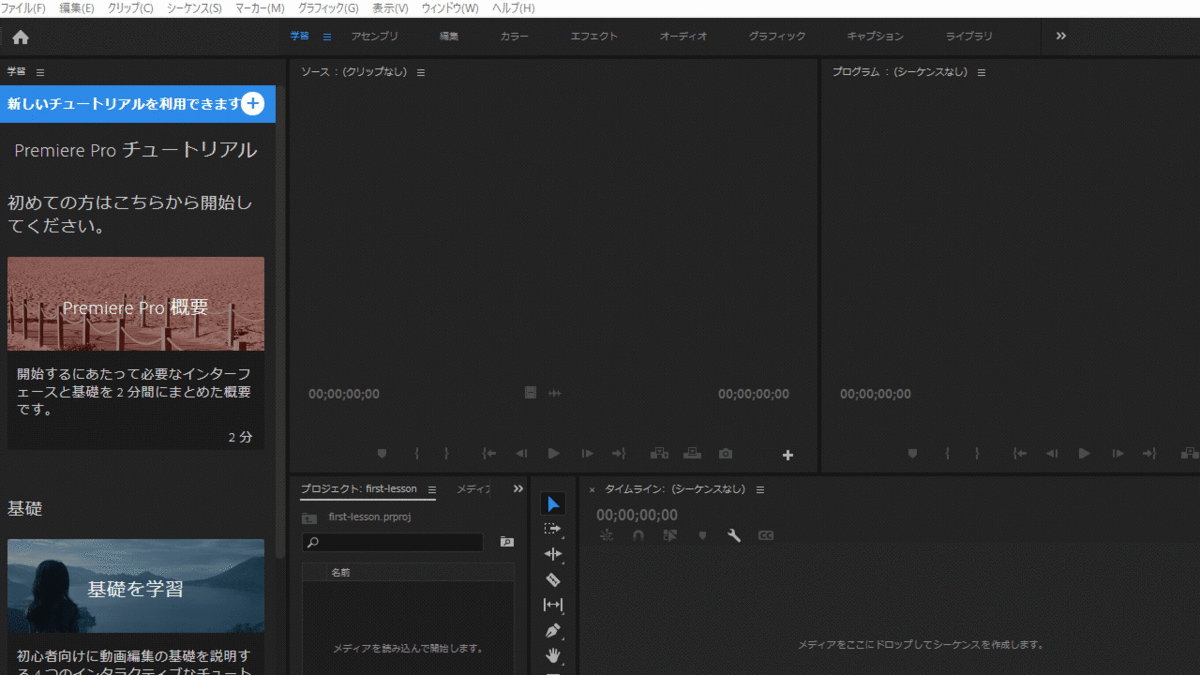1200x675 pixels.
Task: Click new tutorials available banner
Action: (x=138, y=104)
